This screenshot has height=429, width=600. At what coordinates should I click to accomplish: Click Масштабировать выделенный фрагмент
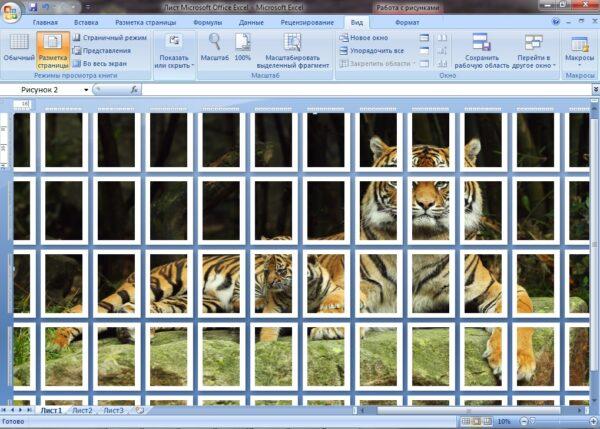pos(292,50)
